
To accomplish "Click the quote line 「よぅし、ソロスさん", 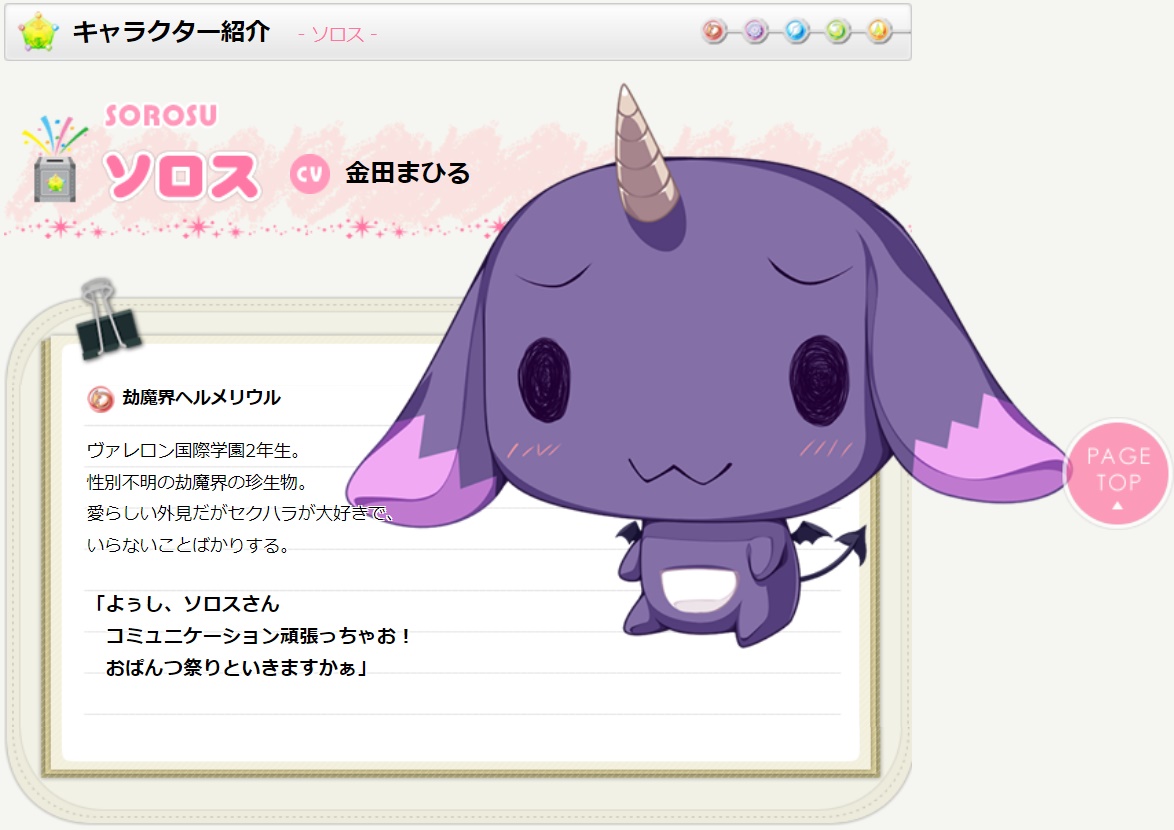I will 184,603.
